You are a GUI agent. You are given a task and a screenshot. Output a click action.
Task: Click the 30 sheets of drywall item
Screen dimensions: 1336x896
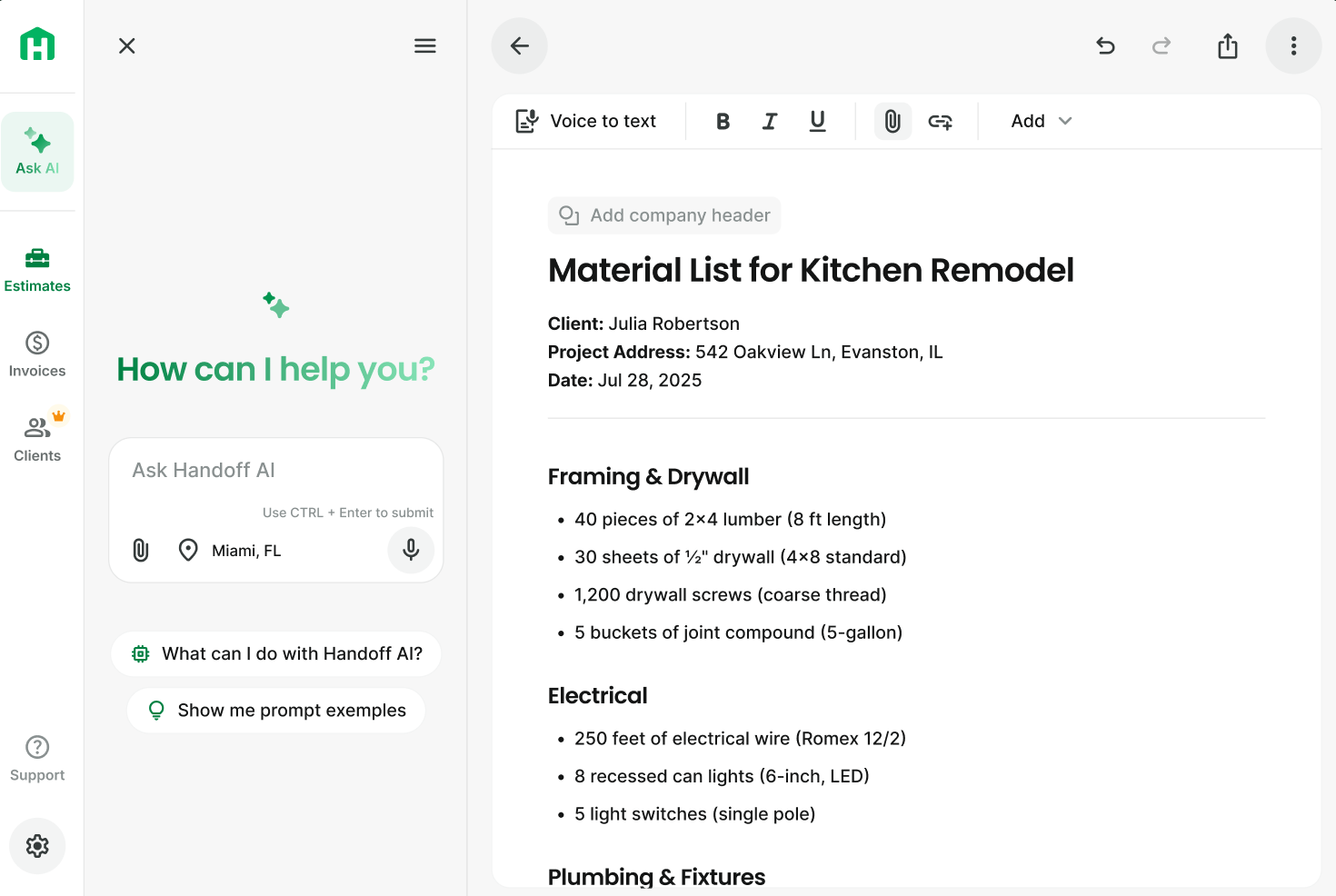click(x=741, y=557)
